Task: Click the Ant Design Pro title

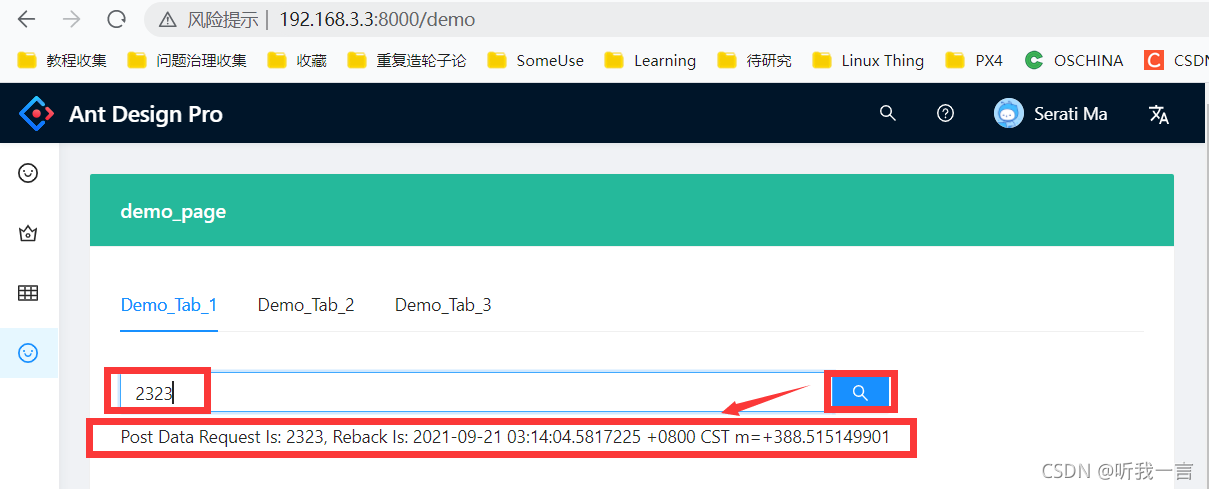Action: point(146,114)
